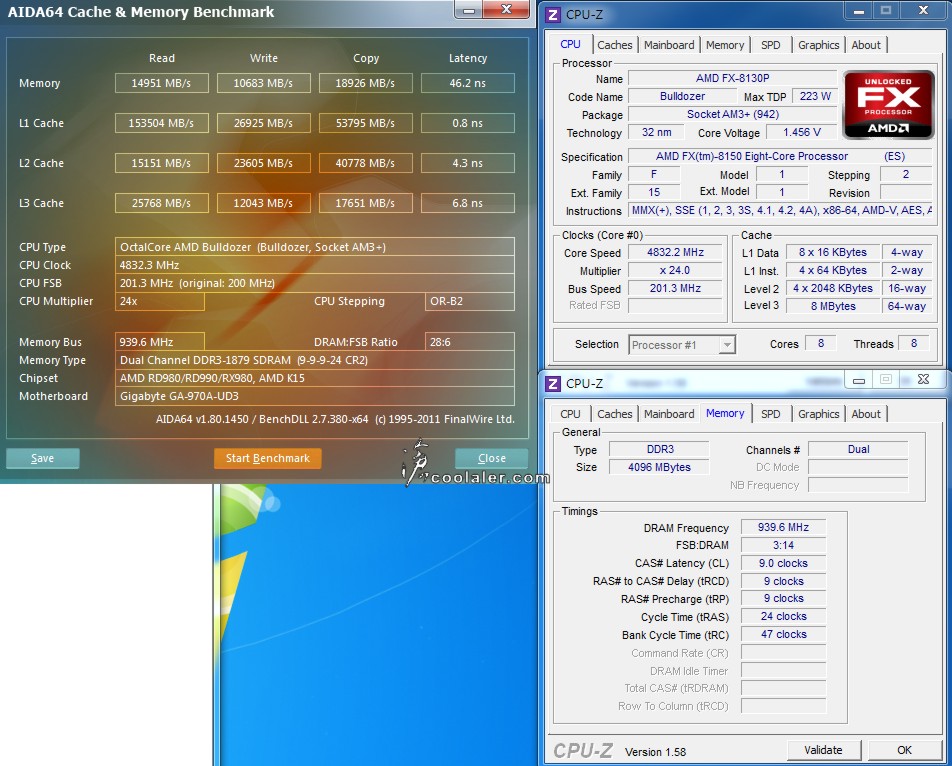Click the AIDA64 Close button at the bottom
Image resolution: width=952 pixels, height=766 pixels.
click(491, 458)
